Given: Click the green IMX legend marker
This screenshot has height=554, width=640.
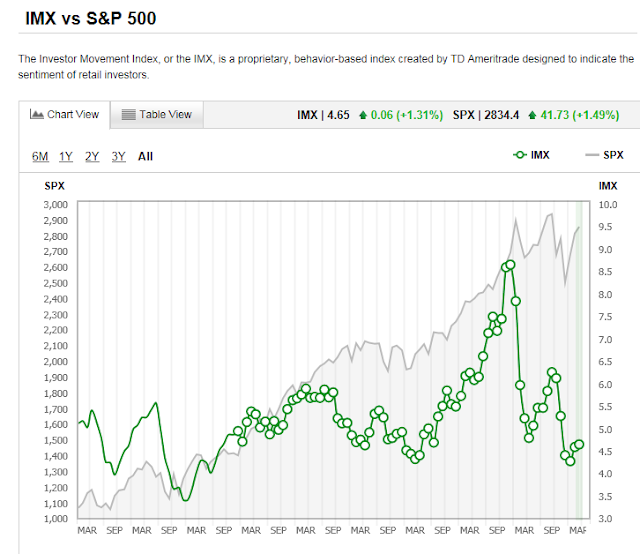Looking at the screenshot, I should pos(519,155).
